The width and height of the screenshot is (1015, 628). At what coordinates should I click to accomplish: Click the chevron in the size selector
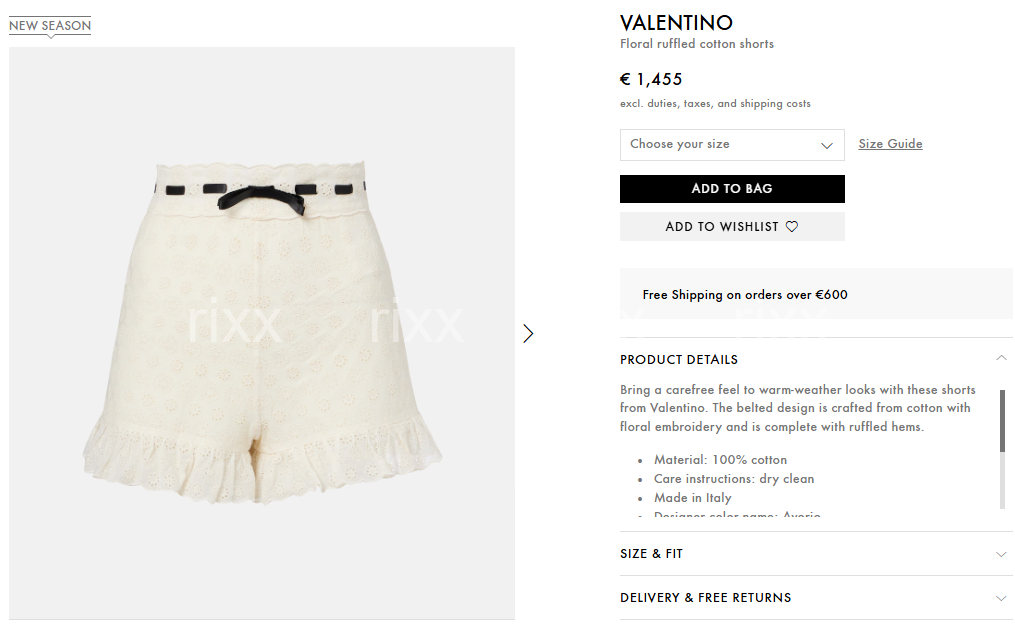(x=827, y=145)
